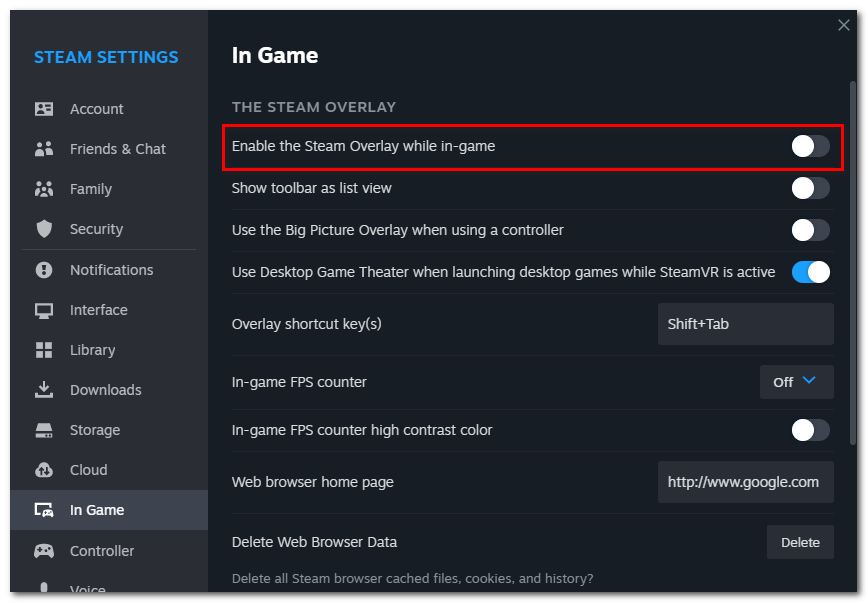Image resolution: width=868 pixels, height=603 pixels.
Task: Click the Delete web browser data button
Action: (x=800, y=541)
